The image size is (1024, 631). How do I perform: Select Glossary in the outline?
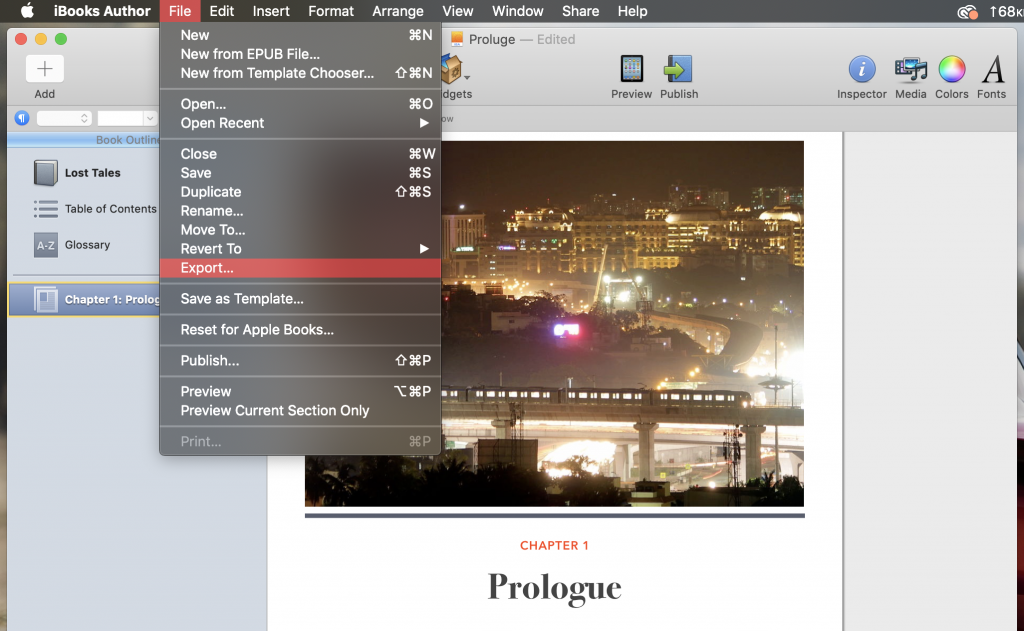pyautogui.click(x=87, y=245)
